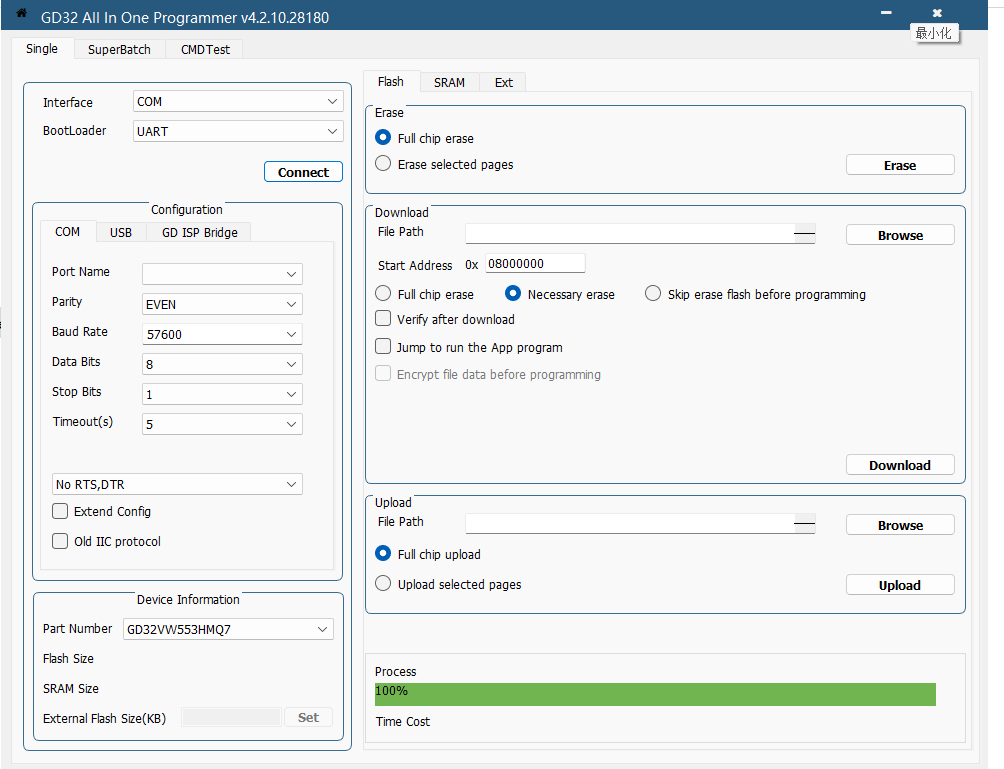Click the home icon in title bar
Viewport: 1004px width, 769px height.
click(x=21, y=14)
